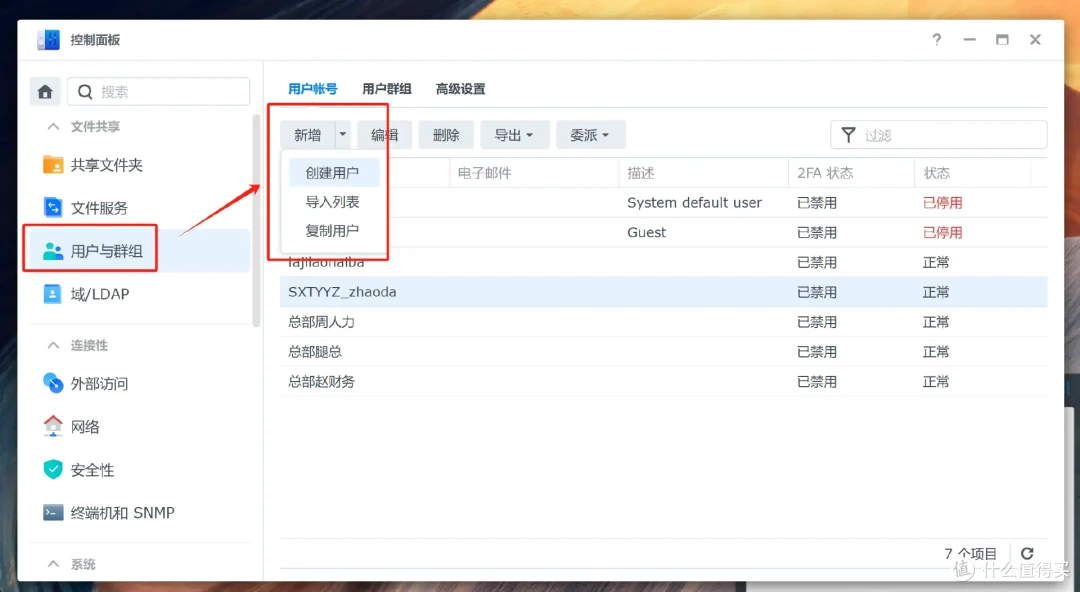Viewport: 1080px width, 592px height.
Task: Choose 导入列表 from the menu
Action: pos(333,202)
